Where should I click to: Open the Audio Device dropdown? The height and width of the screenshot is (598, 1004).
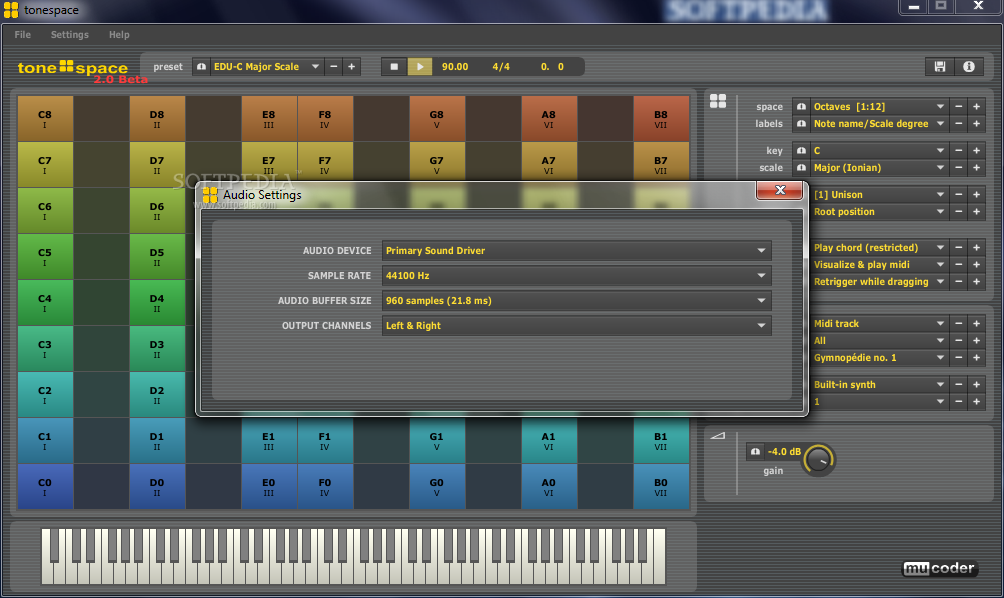[576, 250]
